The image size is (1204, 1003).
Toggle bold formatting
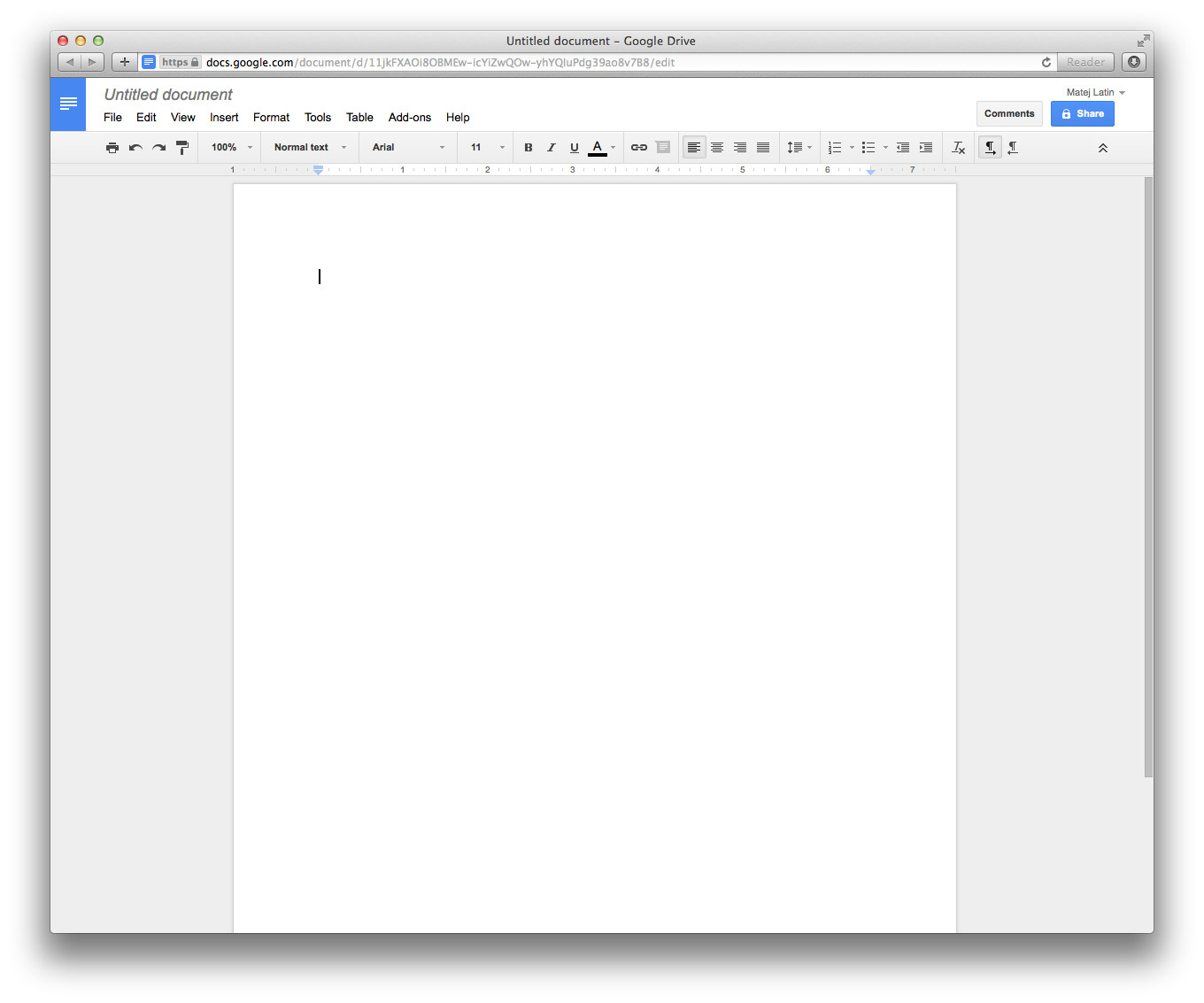529,148
